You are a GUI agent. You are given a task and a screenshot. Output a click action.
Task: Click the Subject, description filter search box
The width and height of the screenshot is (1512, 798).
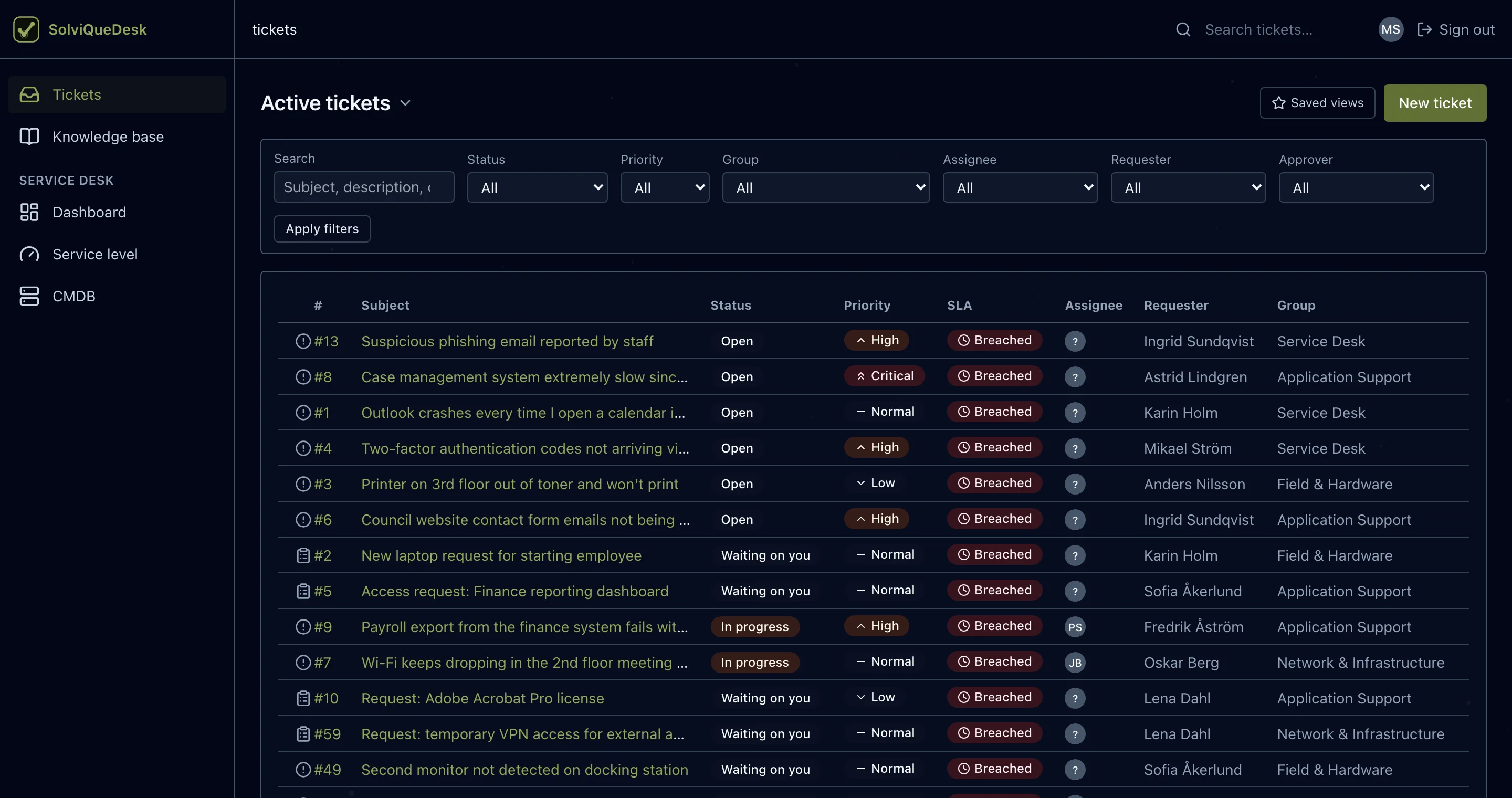click(364, 187)
